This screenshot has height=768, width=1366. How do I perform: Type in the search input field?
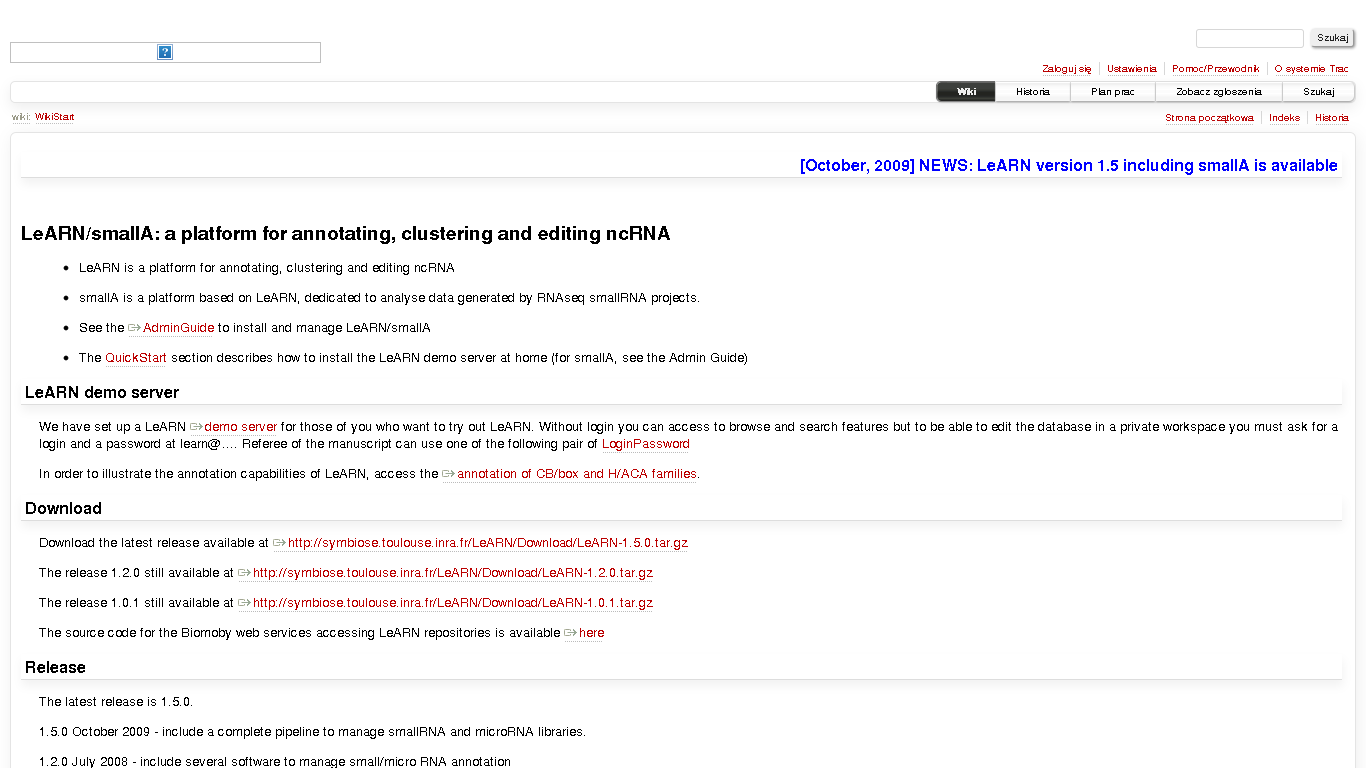point(1249,38)
